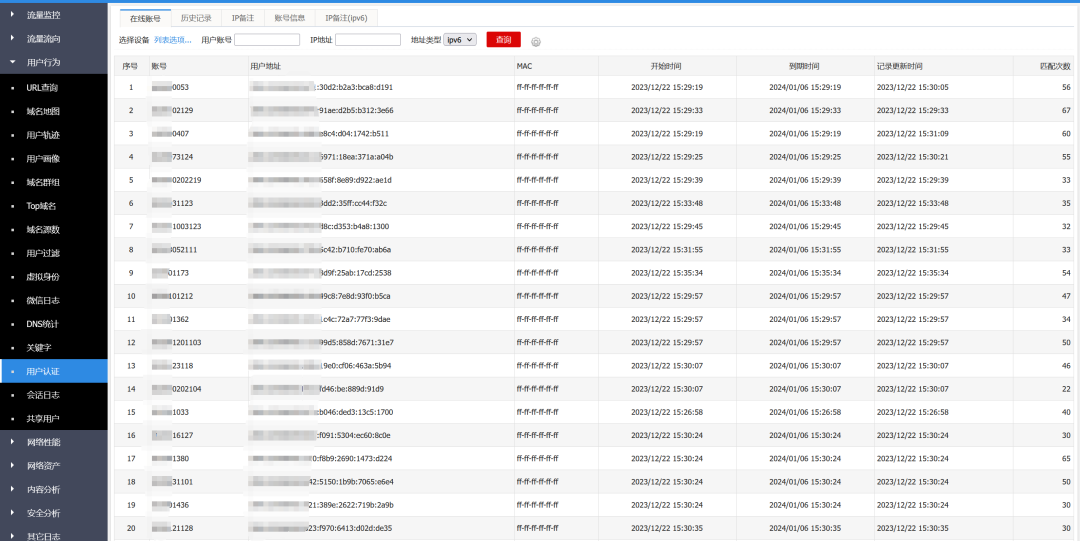Screen dimensions: 1080x541
Task: Click expiry time 2024/01/06 15:26:58
Action: click(x=805, y=412)
